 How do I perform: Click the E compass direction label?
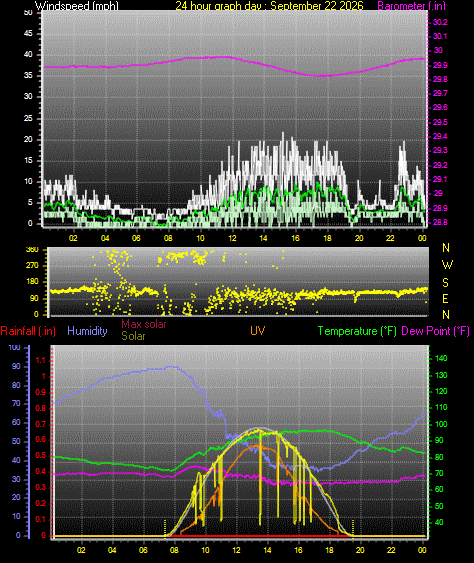[445, 298]
